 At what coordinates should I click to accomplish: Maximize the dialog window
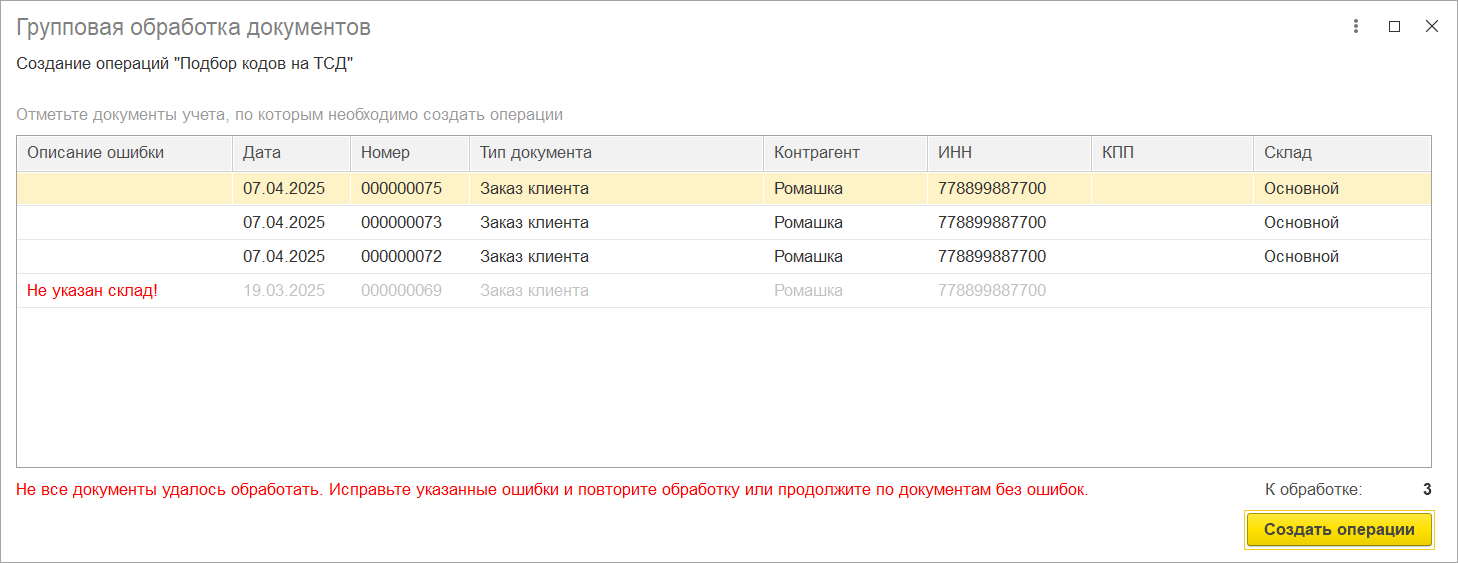[1394, 27]
